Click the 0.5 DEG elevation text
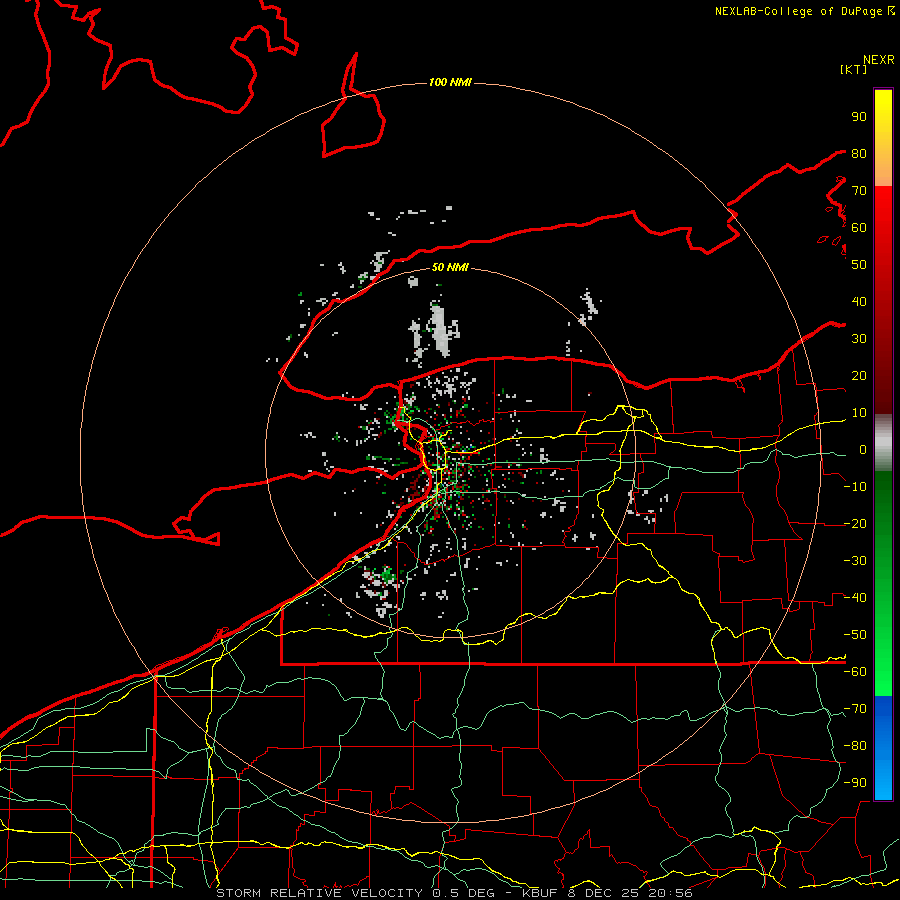Screen dimensions: 900x900 tap(461, 893)
